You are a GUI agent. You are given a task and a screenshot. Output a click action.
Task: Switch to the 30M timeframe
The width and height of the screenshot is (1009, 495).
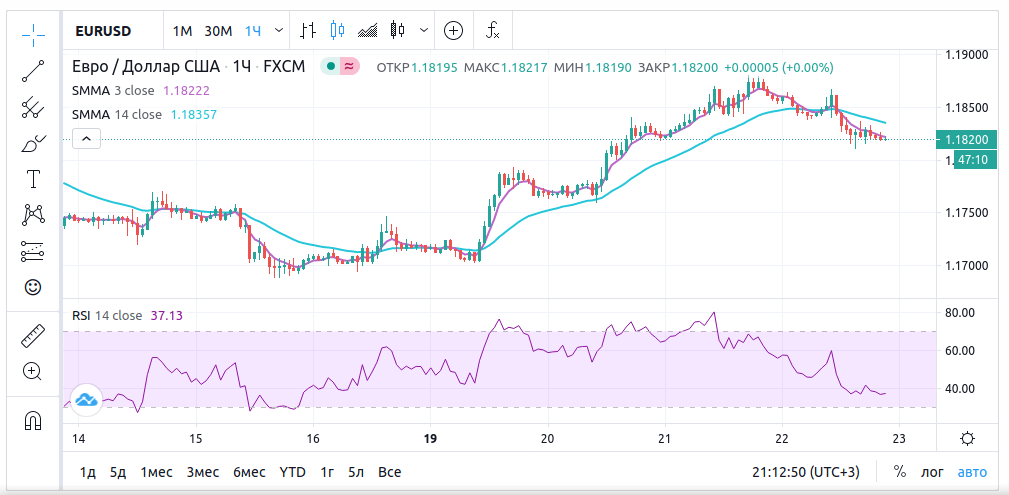tap(218, 31)
